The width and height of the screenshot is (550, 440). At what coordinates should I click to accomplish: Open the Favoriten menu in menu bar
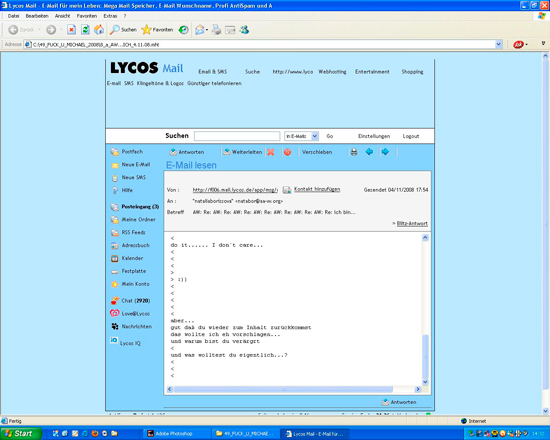87,16
